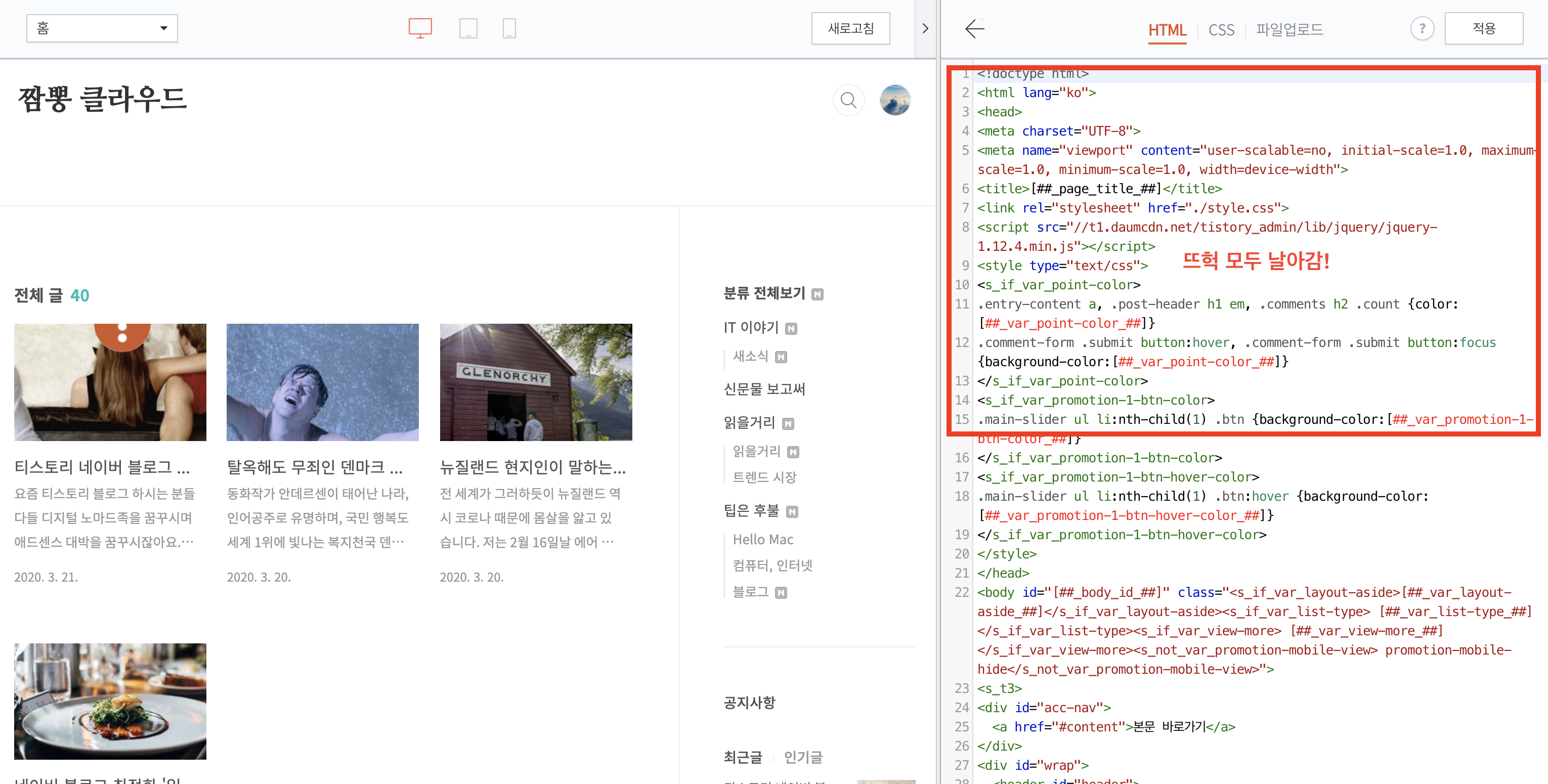This screenshot has height=784, width=1548.
Task: Click code line 7 stylesheet link
Action: tap(1132, 208)
